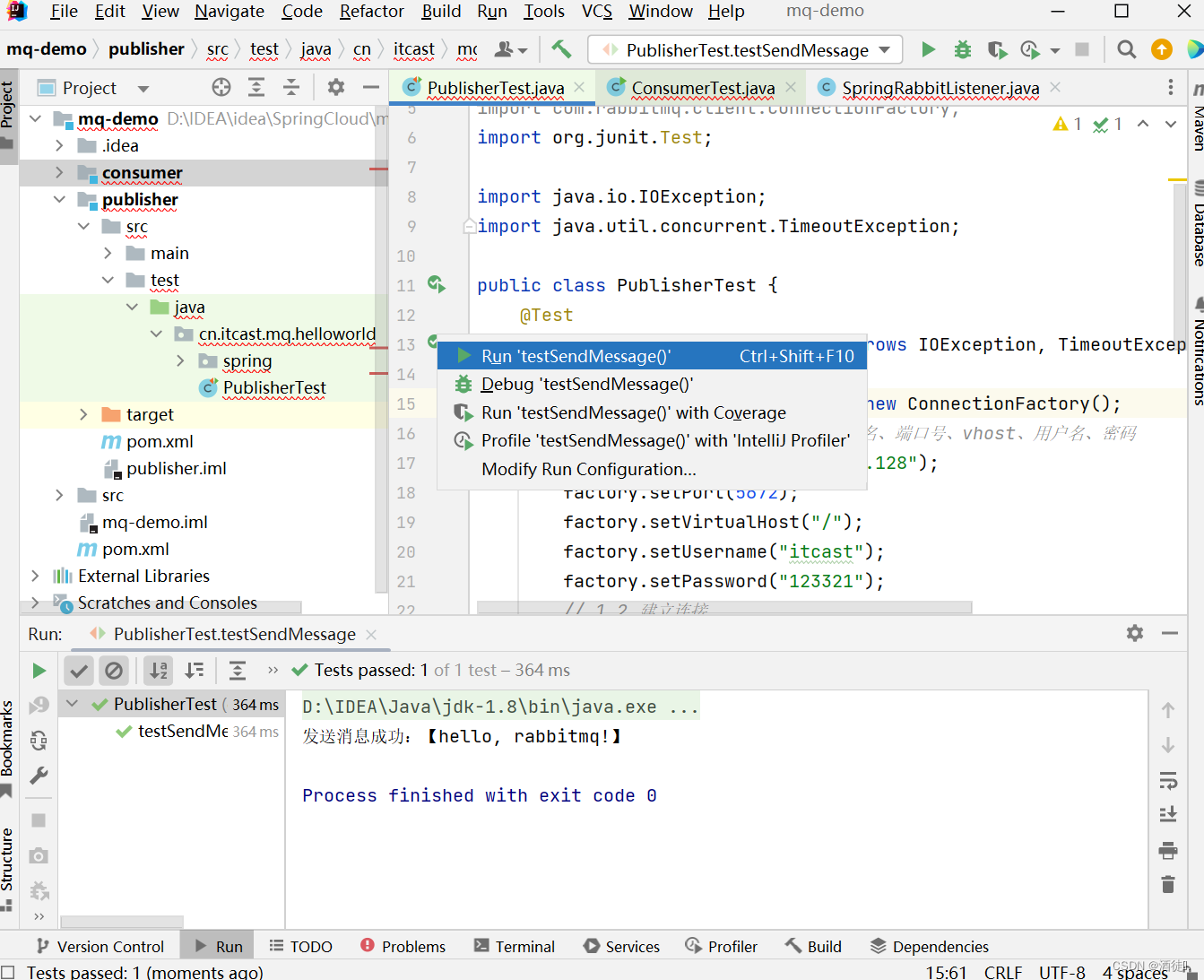Toggle Show Passed tests checkmark button
Image resolution: width=1204 pixels, height=980 pixels.
pos(79,671)
